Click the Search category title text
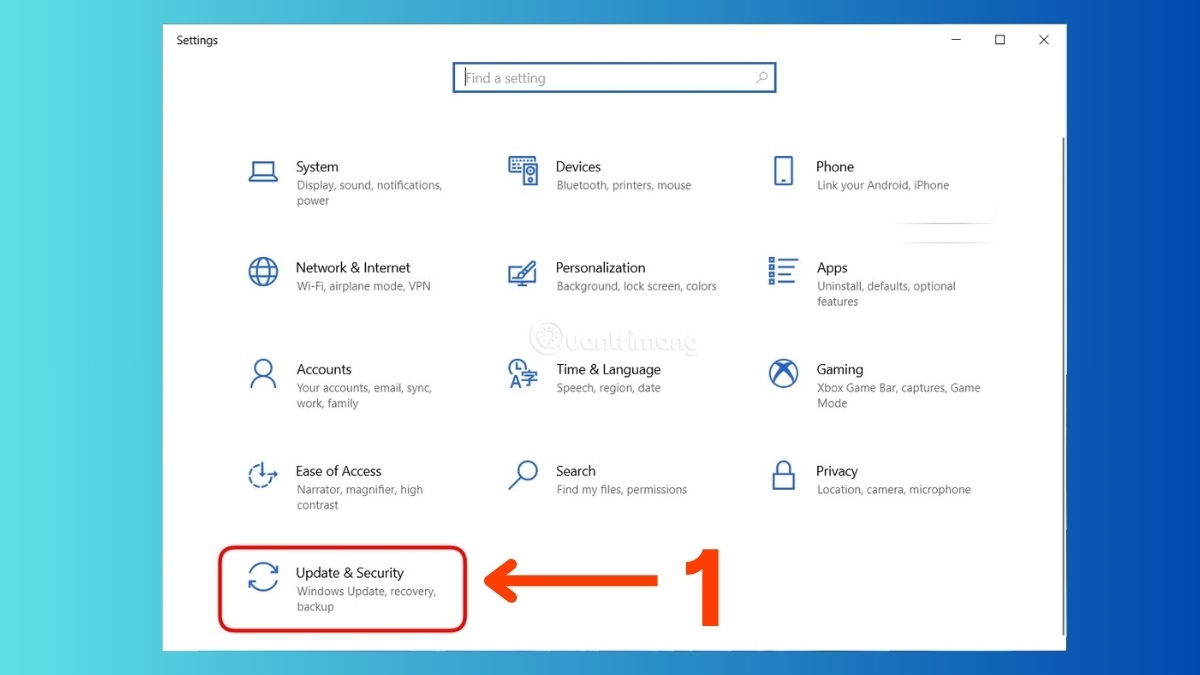The width and height of the screenshot is (1200, 675). point(576,471)
